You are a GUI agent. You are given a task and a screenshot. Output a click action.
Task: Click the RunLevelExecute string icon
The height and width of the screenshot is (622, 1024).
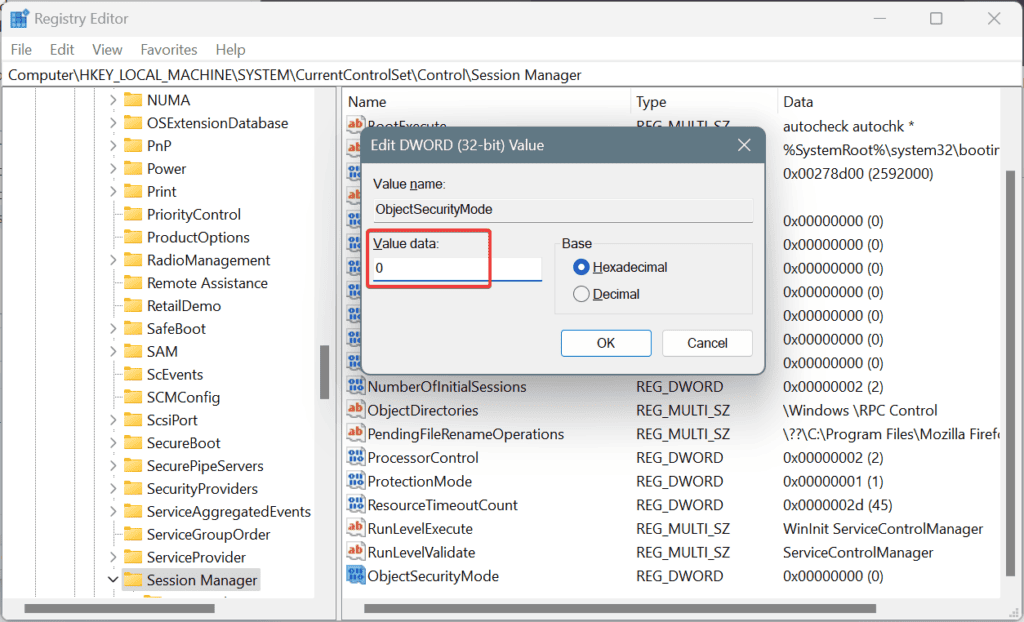point(356,528)
